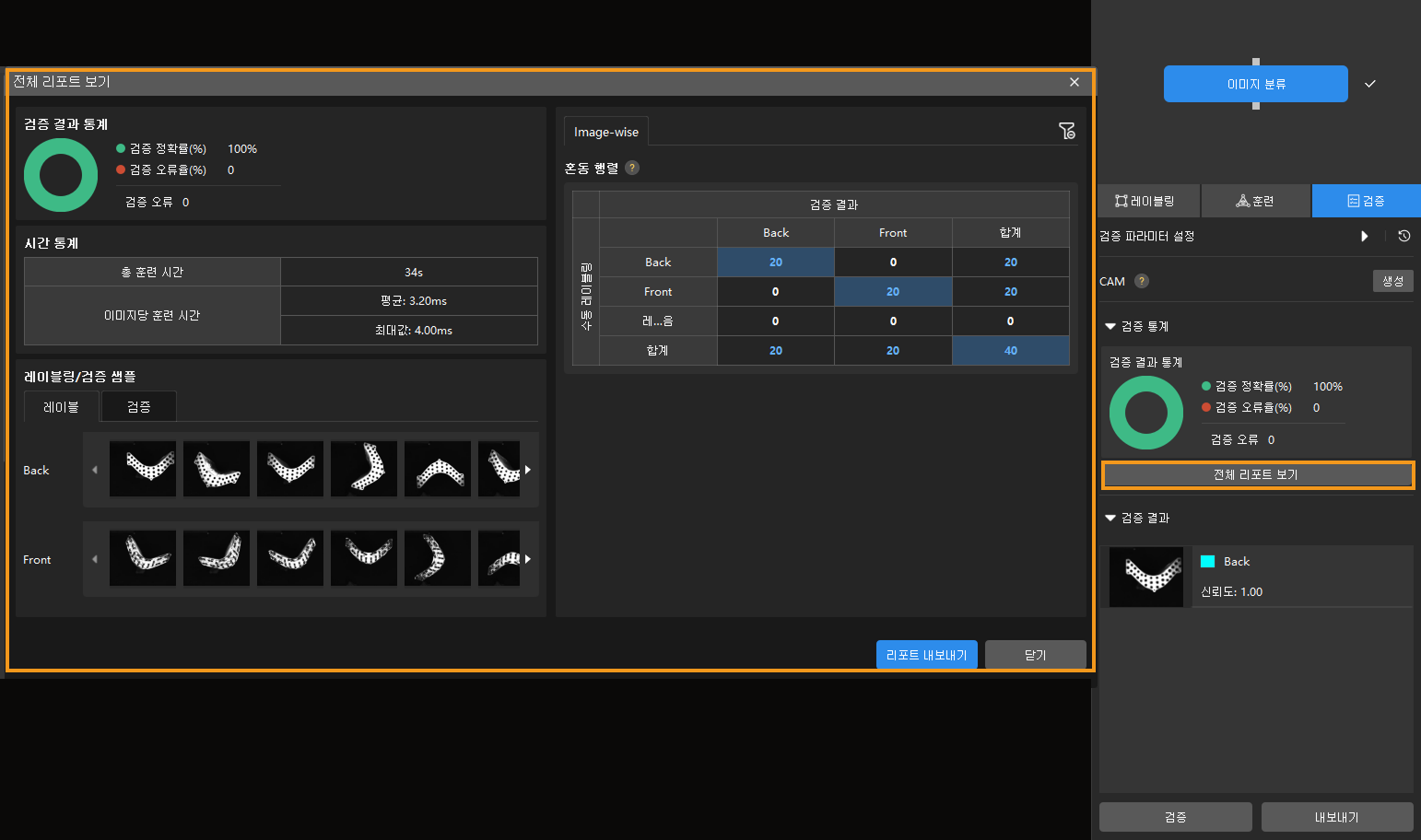Click the reset history icon beside validation parameters
This screenshot has height=840, width=1421.
(x=1403, y=236)
